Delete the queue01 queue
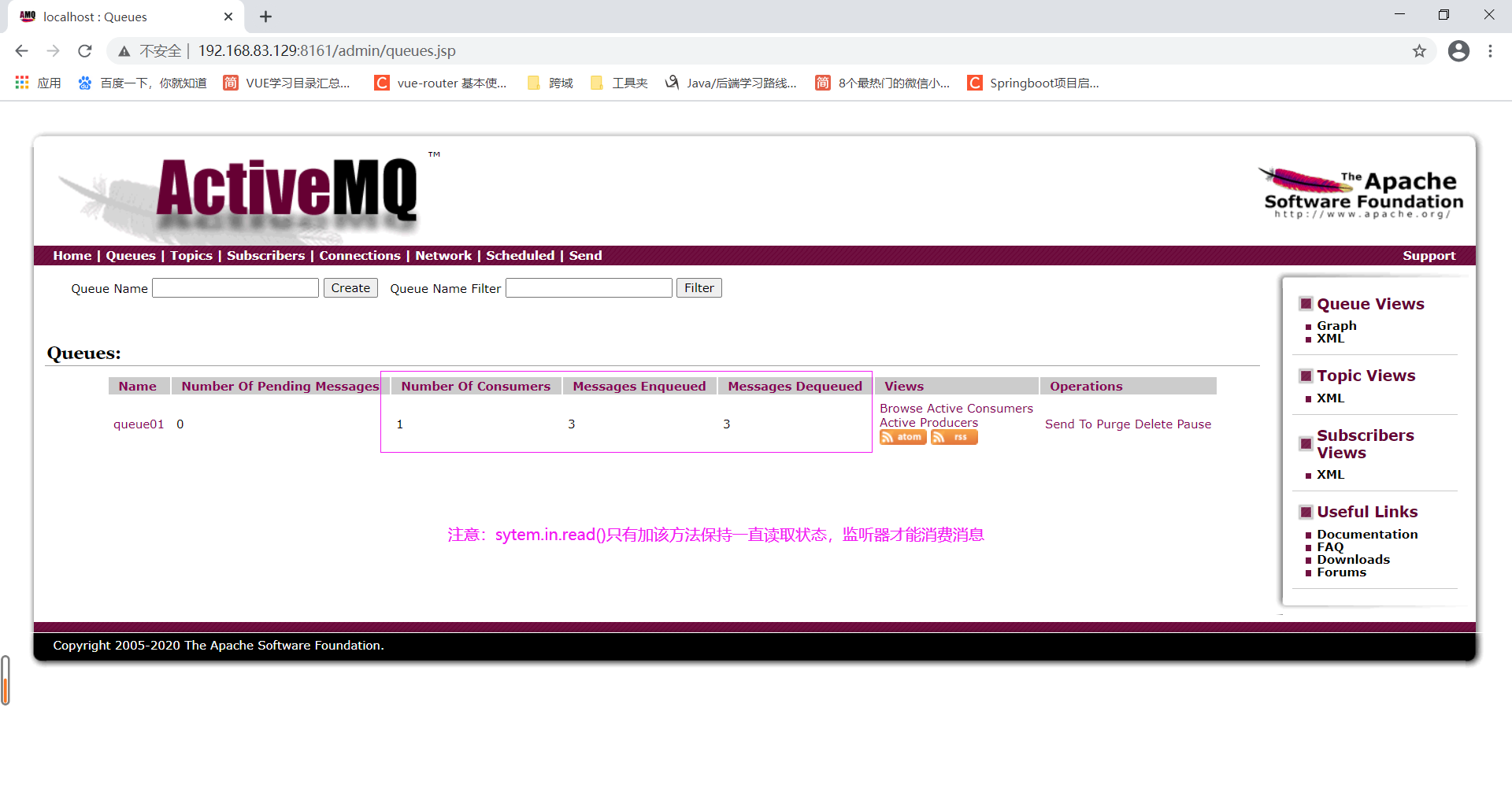Screen dimensions: 1512x811 pos(1153,424)
